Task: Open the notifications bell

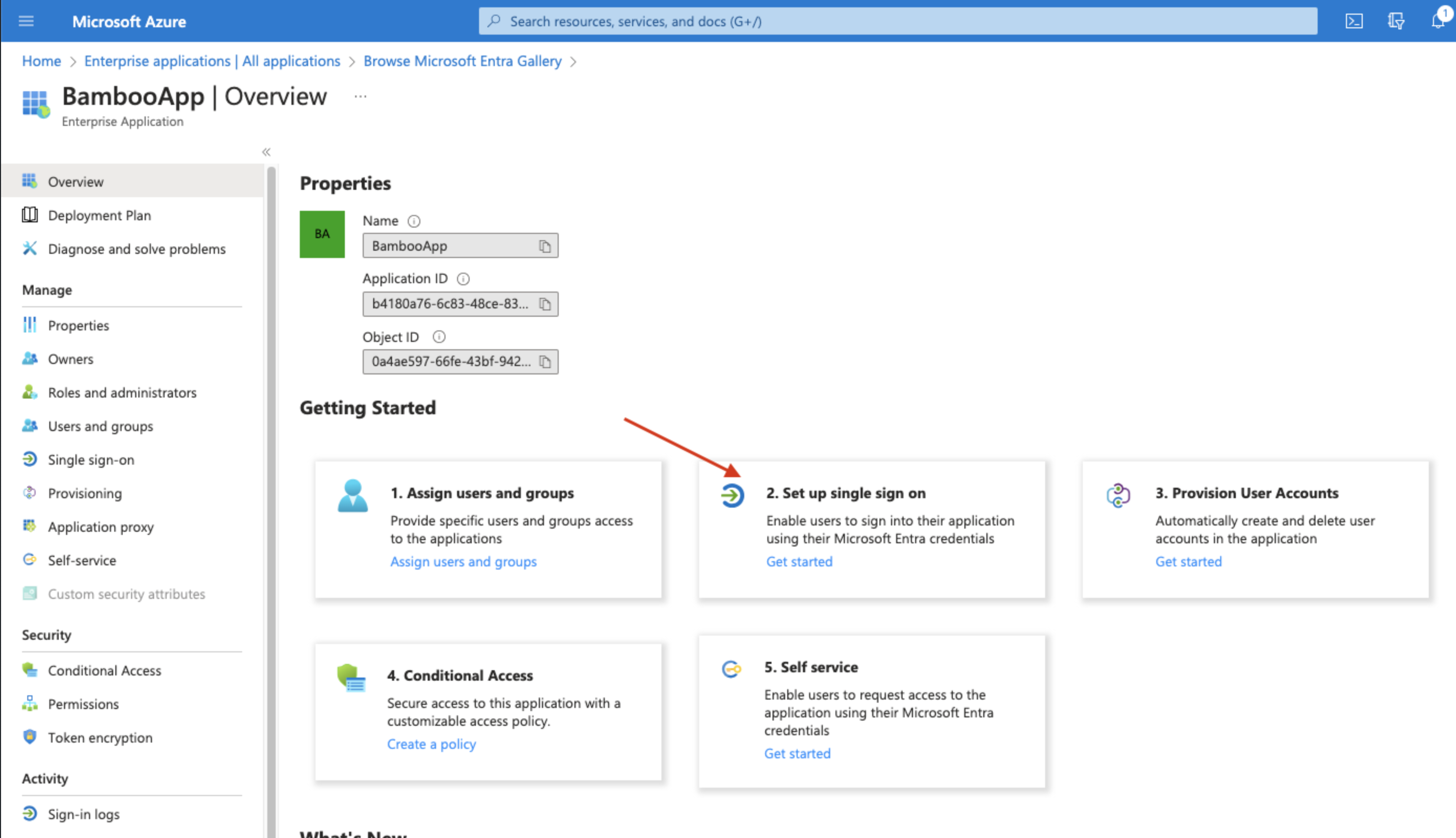Action: 1438,22
